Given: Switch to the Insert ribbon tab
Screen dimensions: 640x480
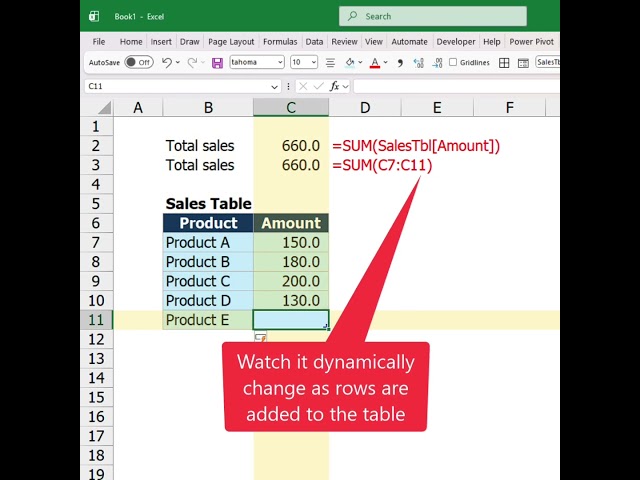Looking at the screenshot, I should [x=161, y=42].
